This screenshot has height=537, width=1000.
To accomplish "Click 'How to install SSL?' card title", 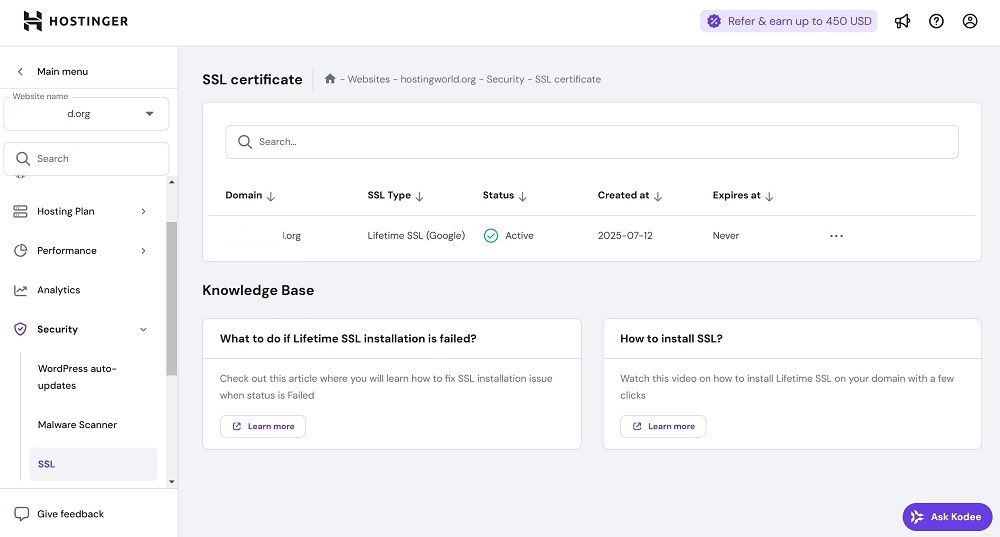I will point(672,339).
